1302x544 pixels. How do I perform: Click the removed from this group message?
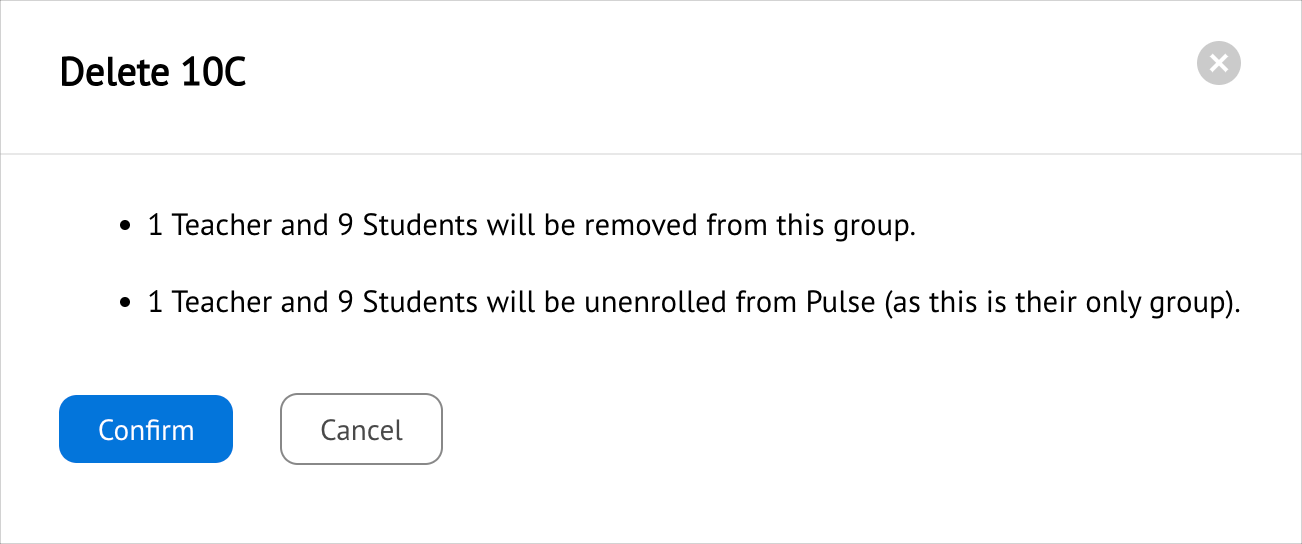532,225
